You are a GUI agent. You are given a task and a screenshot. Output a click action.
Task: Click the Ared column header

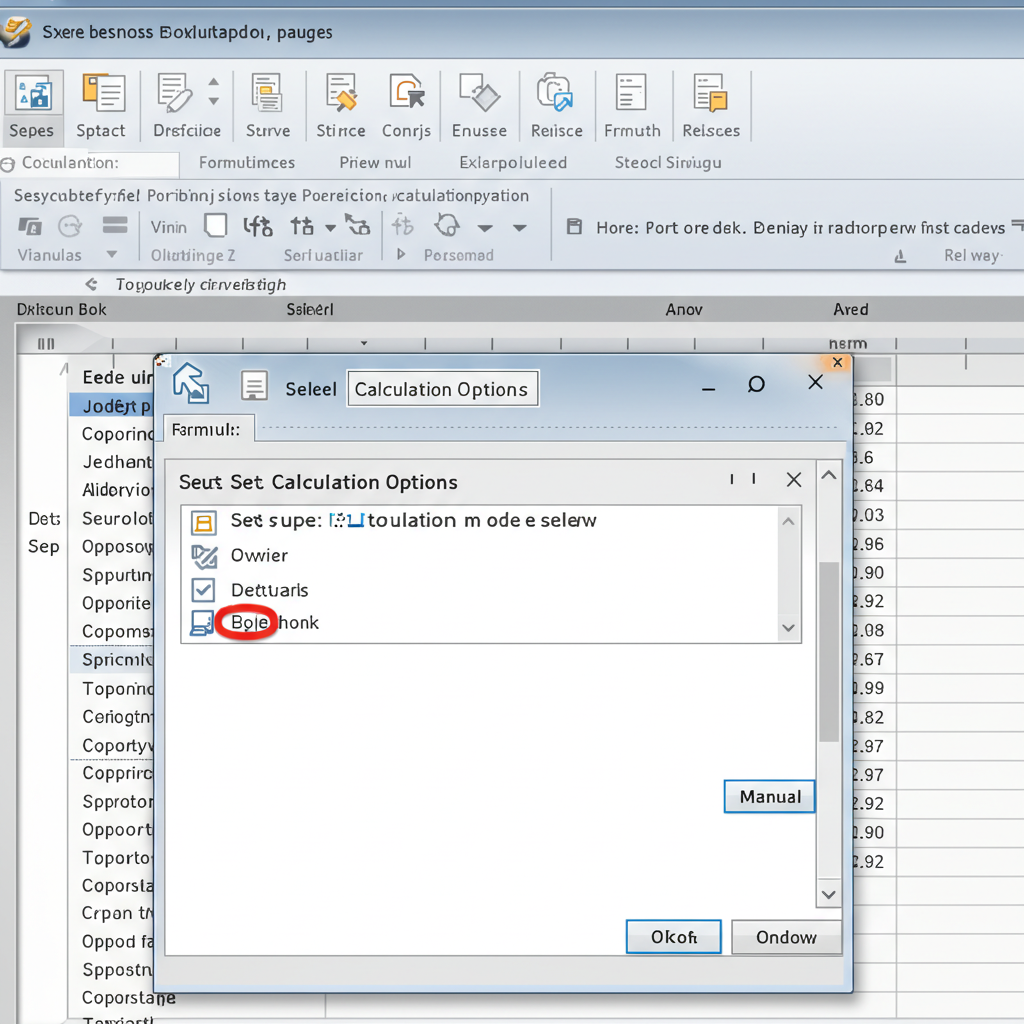(x=850, y=310)
